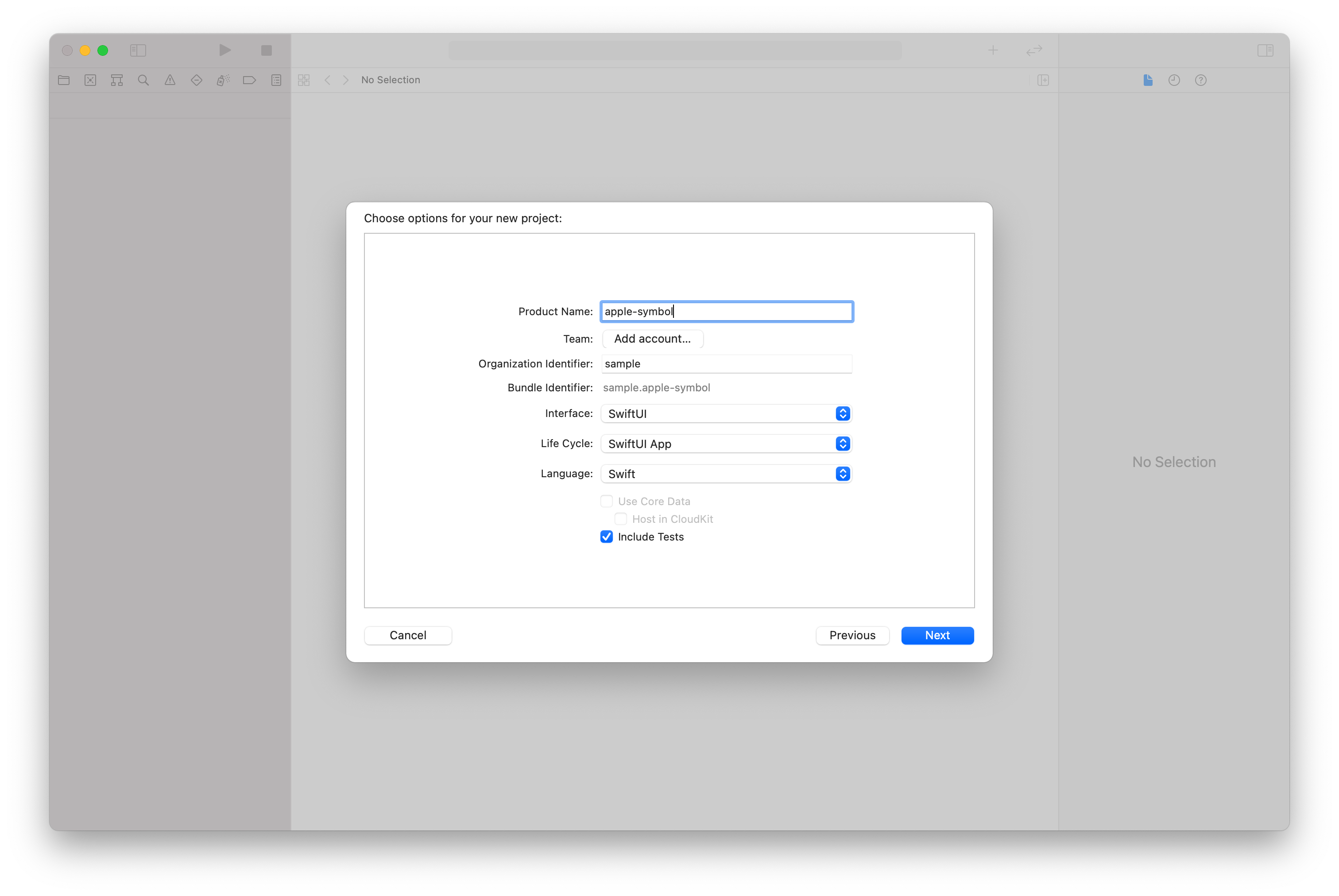Click the Next button

click(937, 635)
